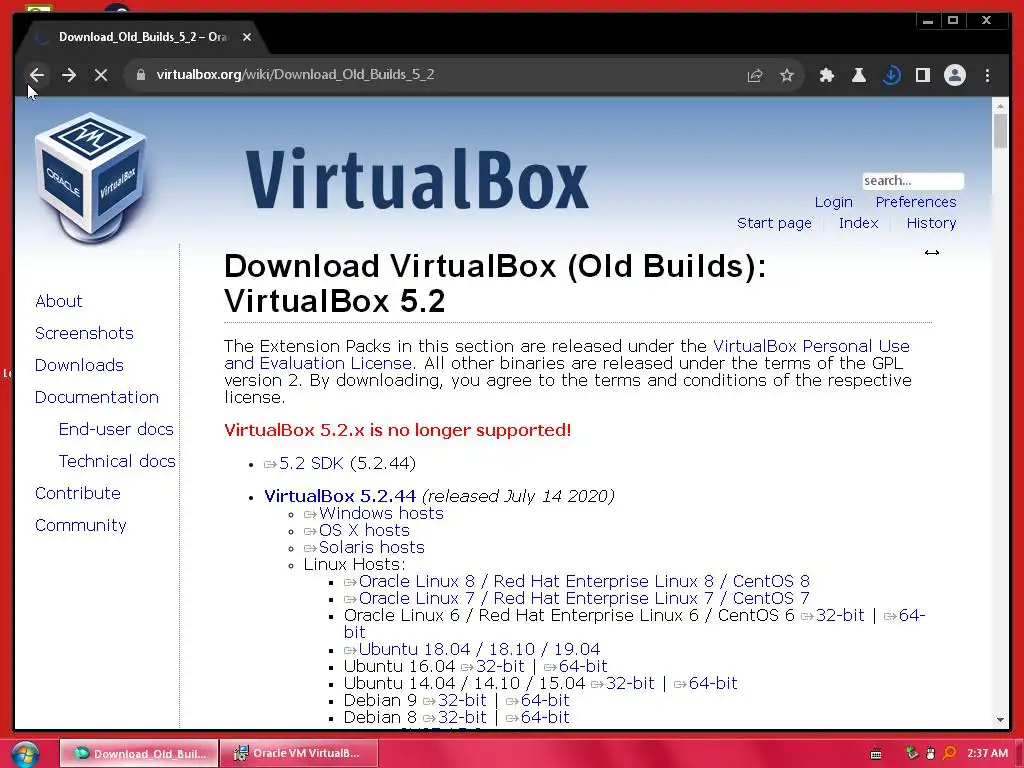
Task: Download OS X hosts installer
Action: click(364, 530)
